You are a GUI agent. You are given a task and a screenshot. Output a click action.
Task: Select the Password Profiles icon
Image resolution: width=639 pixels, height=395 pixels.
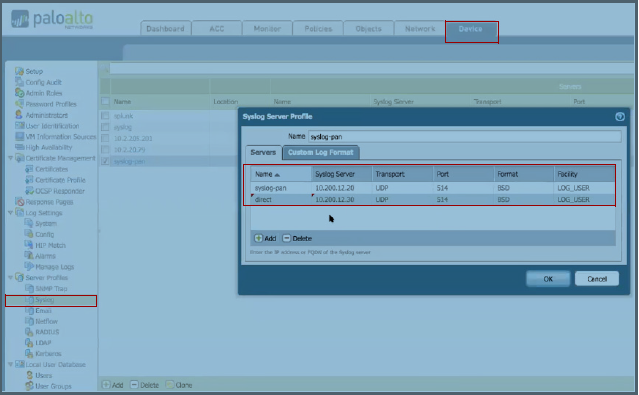[19, 104]
